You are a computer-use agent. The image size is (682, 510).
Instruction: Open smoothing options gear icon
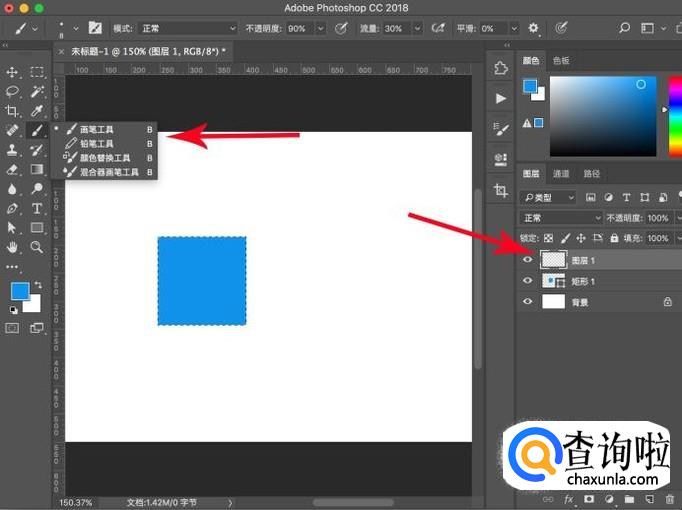point(533,29)
